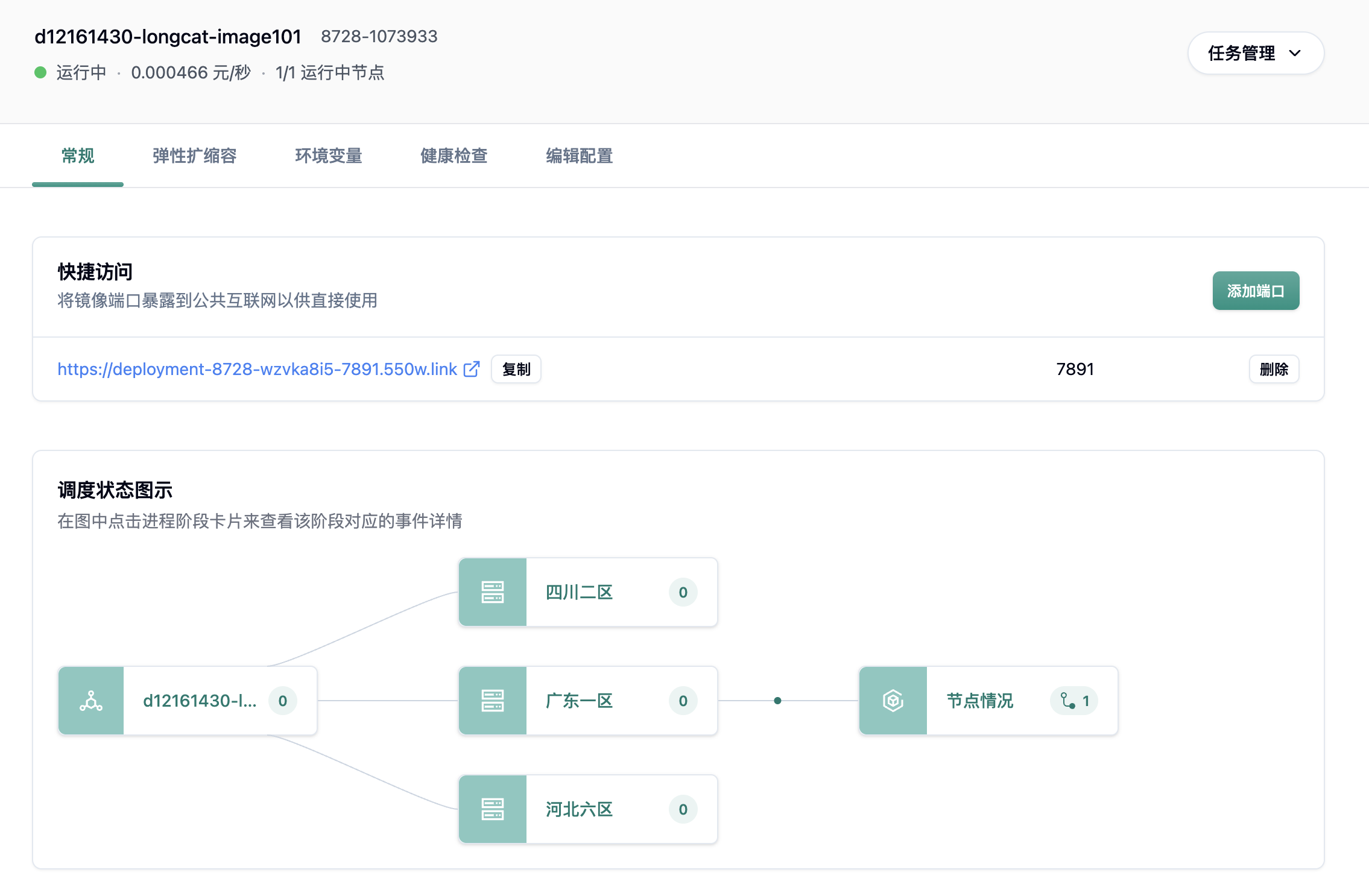Copy the URL with 复制 button
Viewport: 1369px width, 896px height.
point(516,369)
